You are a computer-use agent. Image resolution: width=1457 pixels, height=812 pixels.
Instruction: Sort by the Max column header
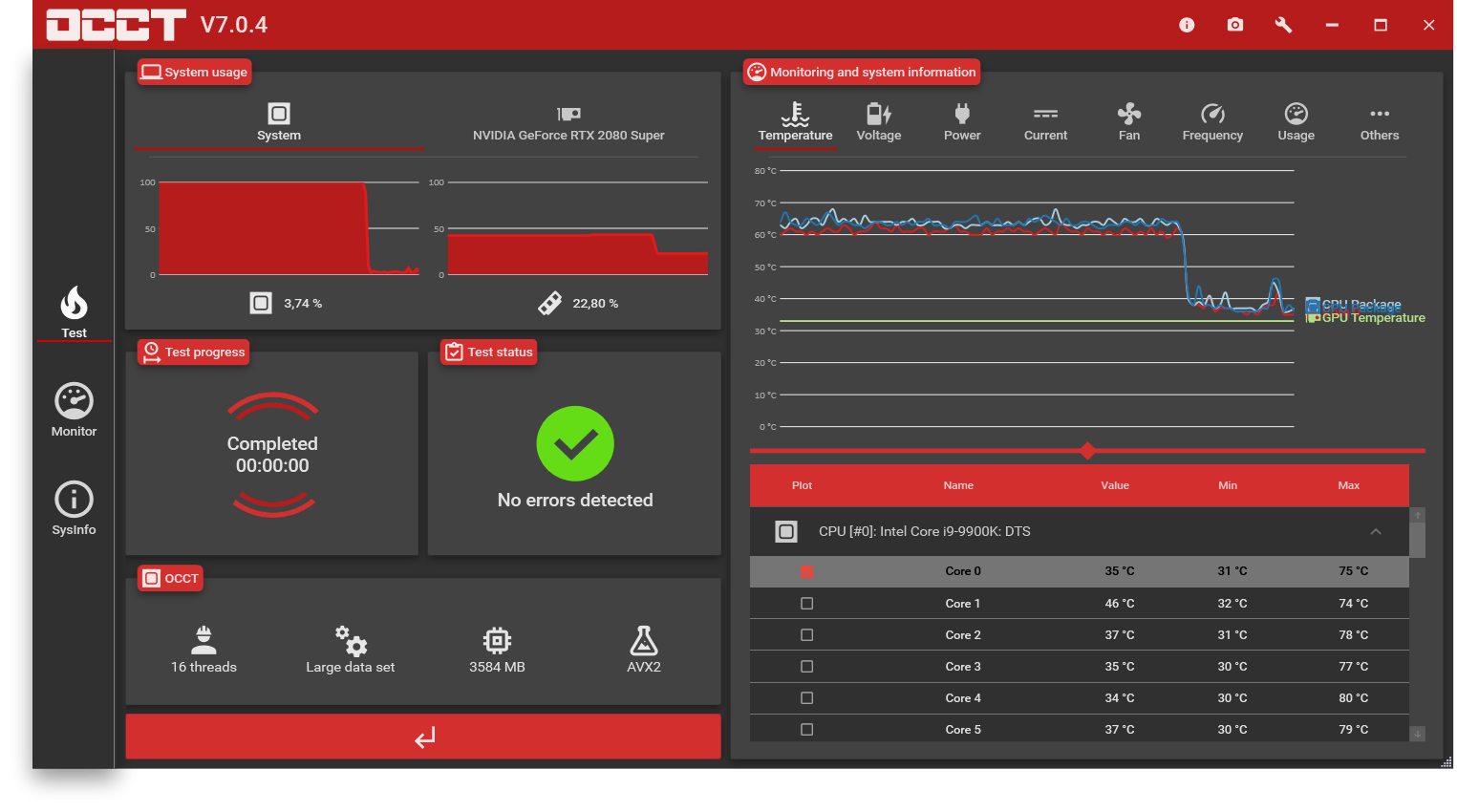pyautogui.click(x=1348, y=485)
